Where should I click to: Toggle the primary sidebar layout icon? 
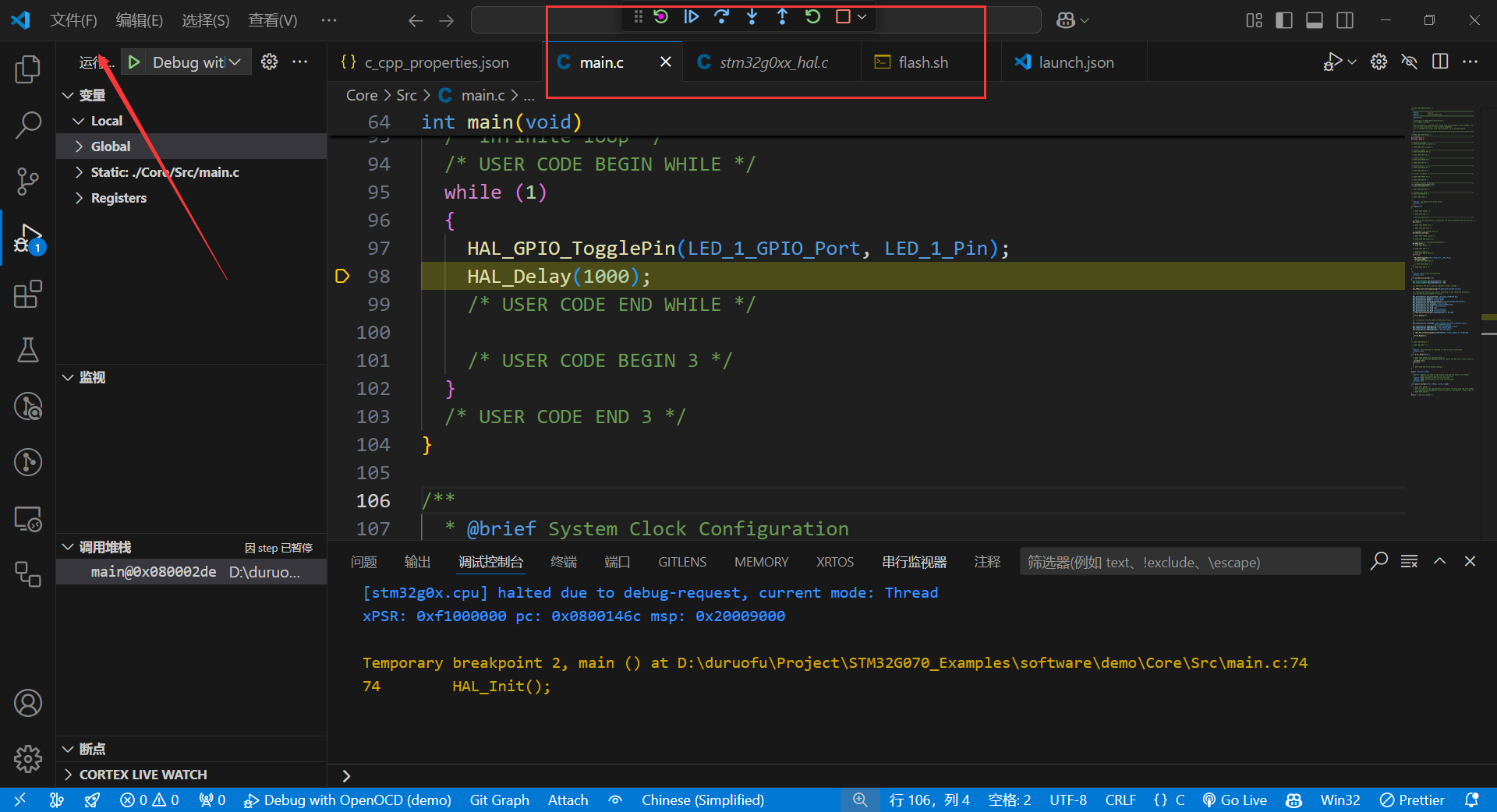click(1283, 20)
